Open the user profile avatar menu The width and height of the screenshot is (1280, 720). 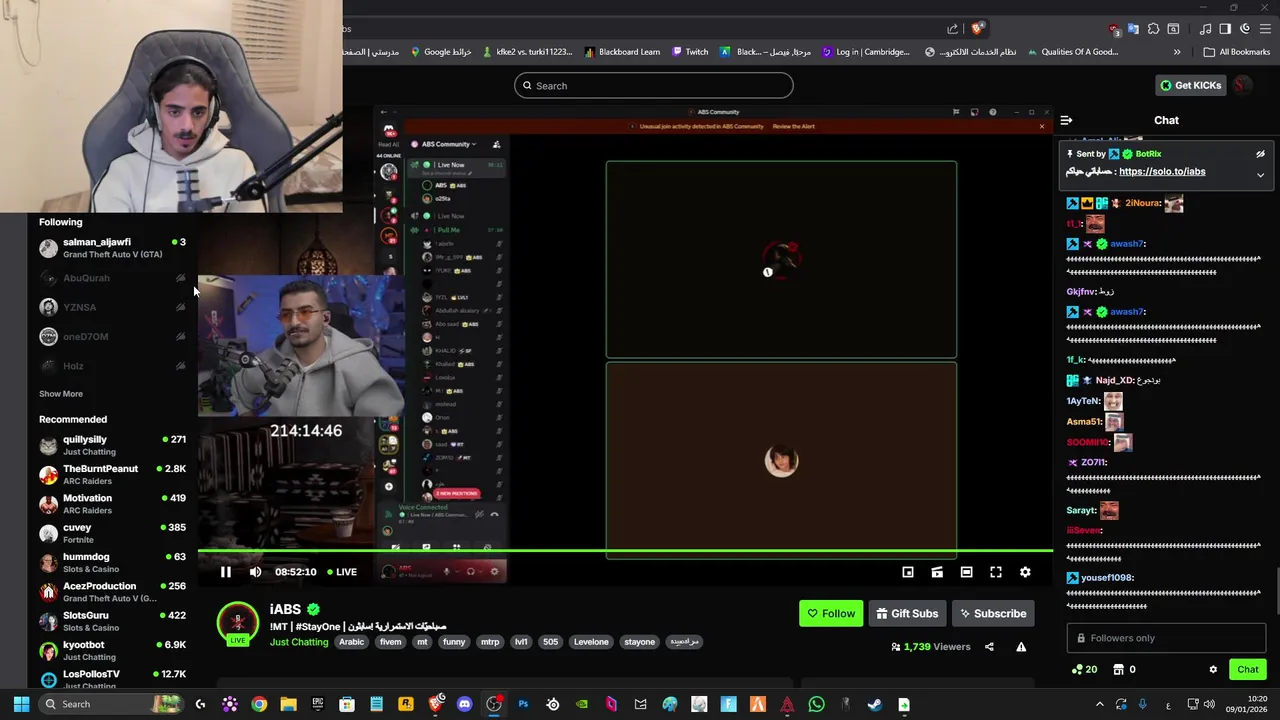(x=1243, y=85)
